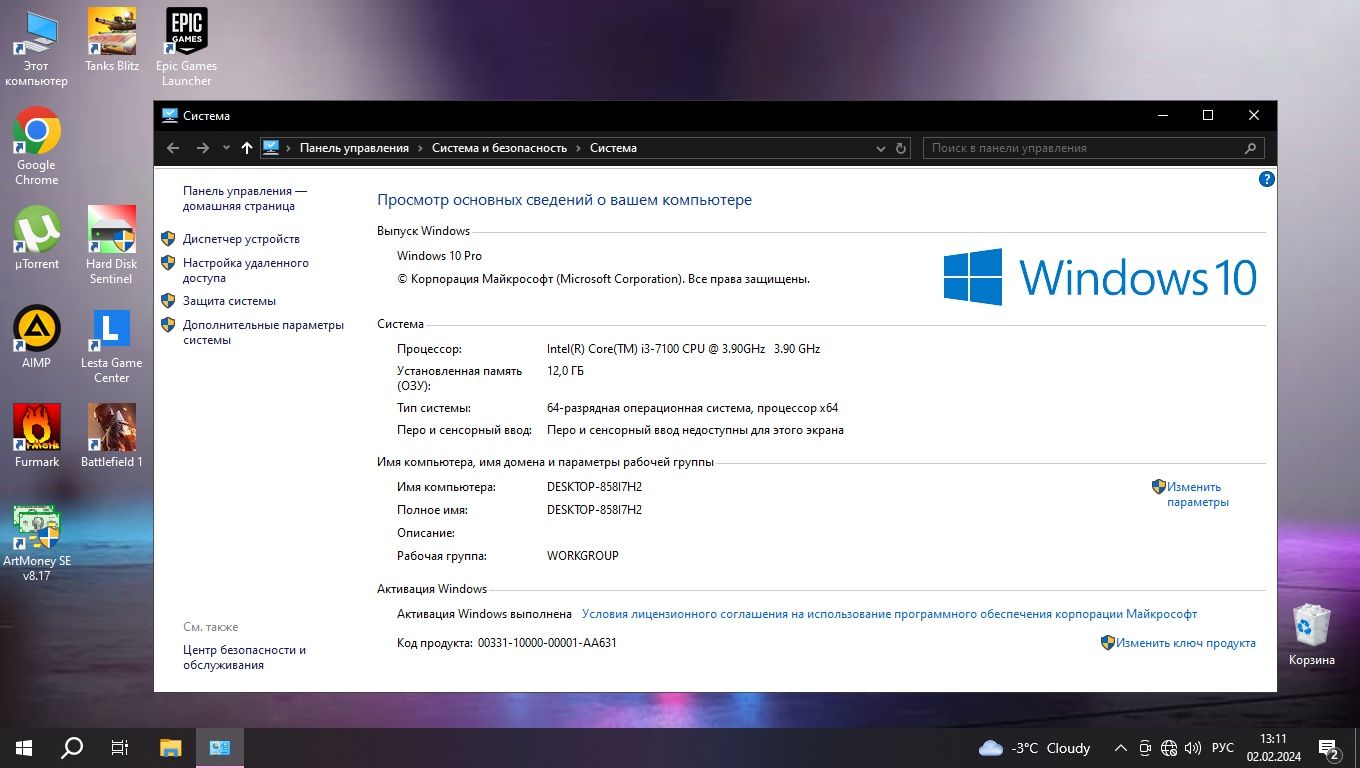Open volume control in system tray
The height and width of the screenshot is (768, 1360).
coord(1192,748)
